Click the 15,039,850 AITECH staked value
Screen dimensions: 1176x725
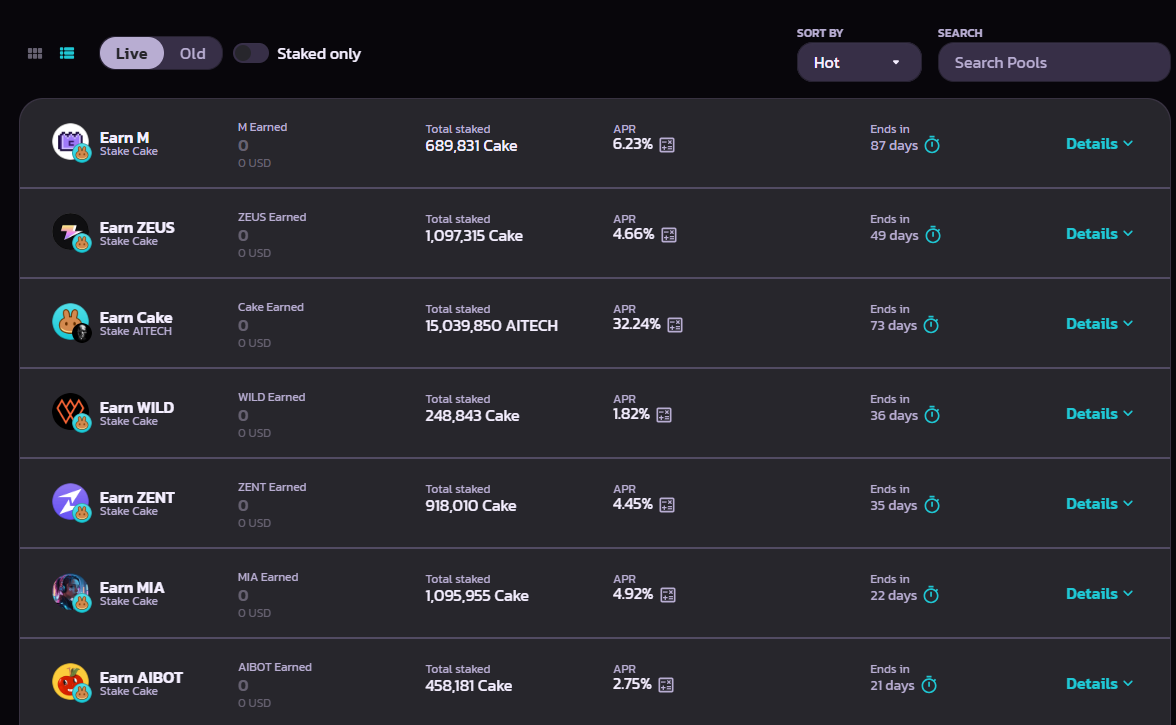coord(491,325)
